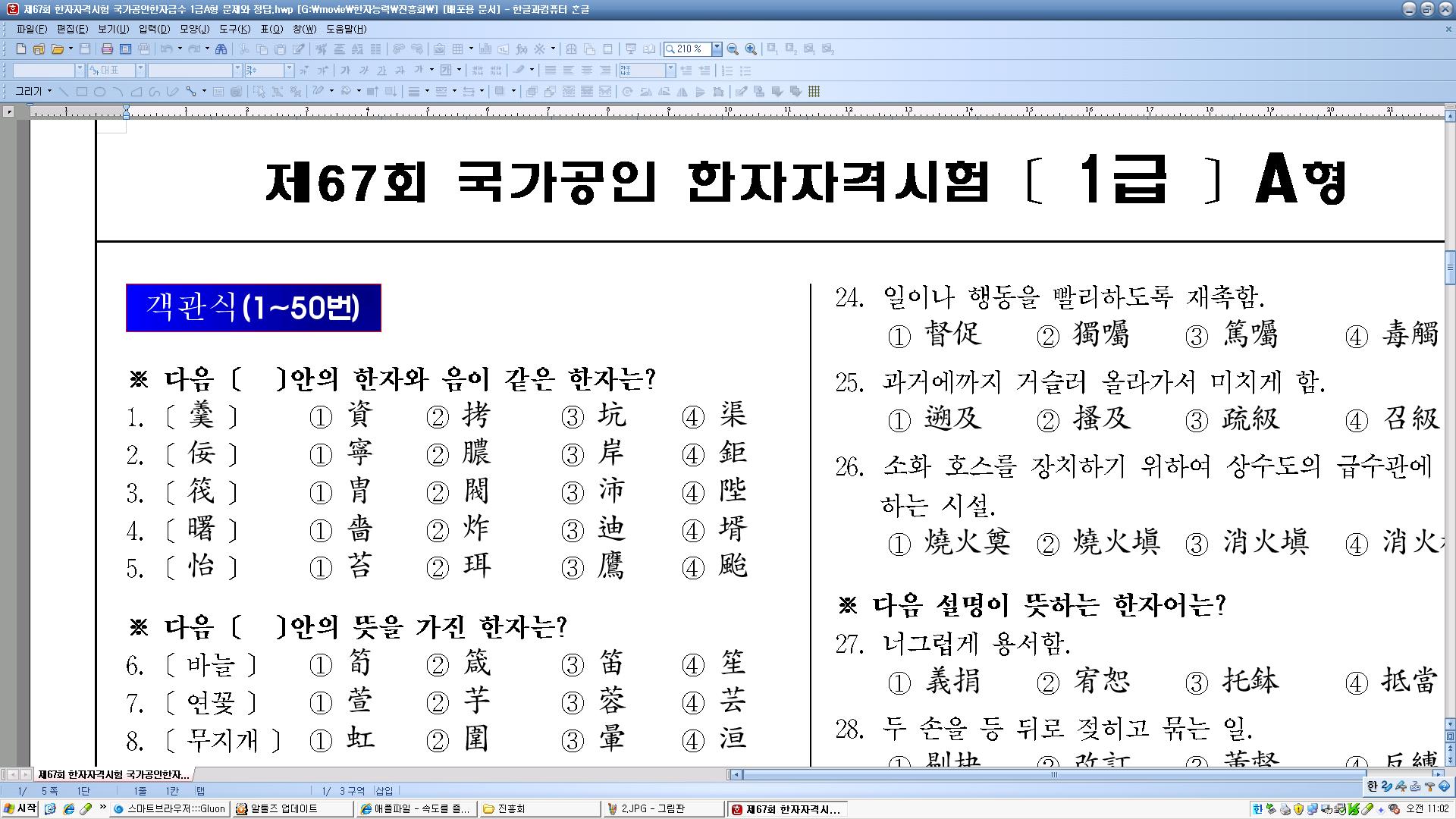Toggle center paragraph alignment
Image resolution: width=1456 pixels, height=819 pixels.
586,70
